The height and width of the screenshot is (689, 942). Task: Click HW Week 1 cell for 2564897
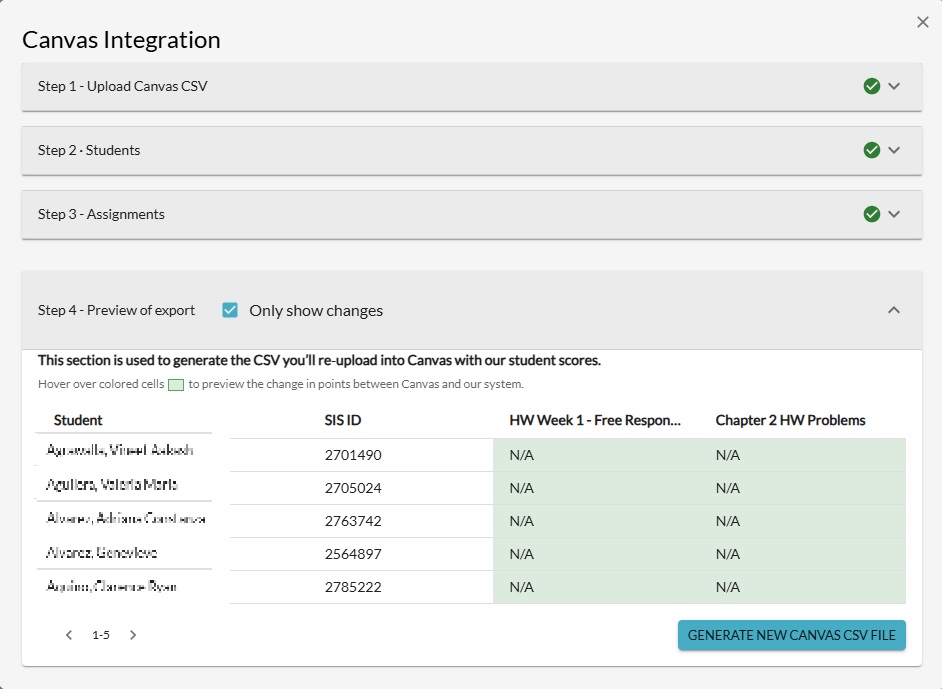(x=596, y=554)
